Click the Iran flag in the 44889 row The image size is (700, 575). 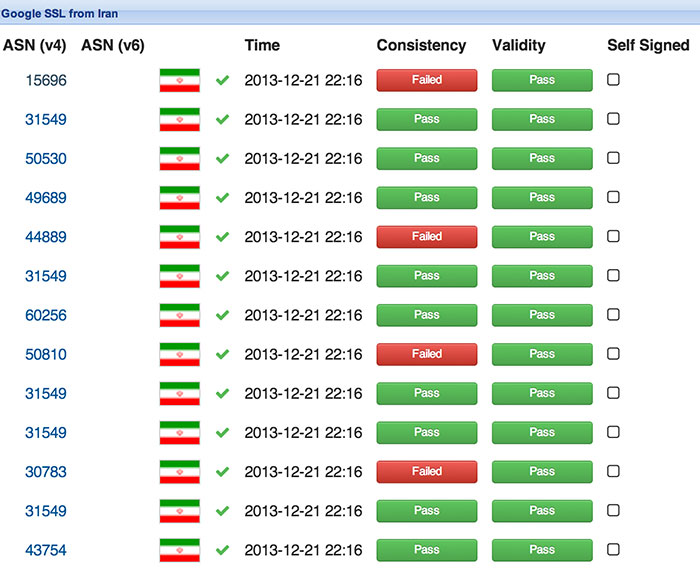(179, 237)
